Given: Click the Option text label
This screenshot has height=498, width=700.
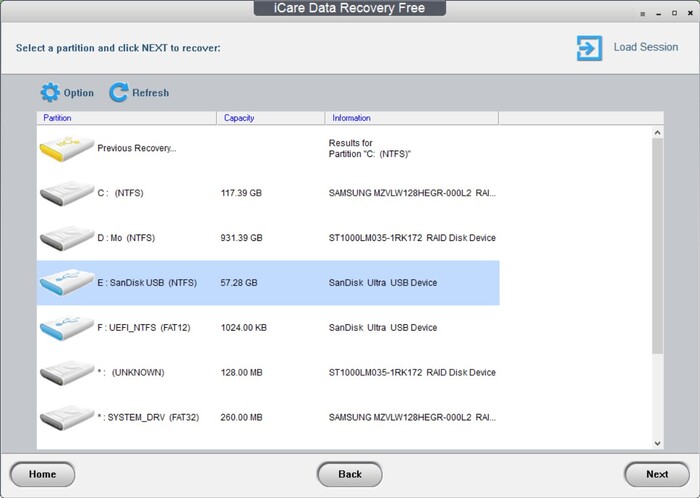Looking at the screenshot, I should 79,93.
